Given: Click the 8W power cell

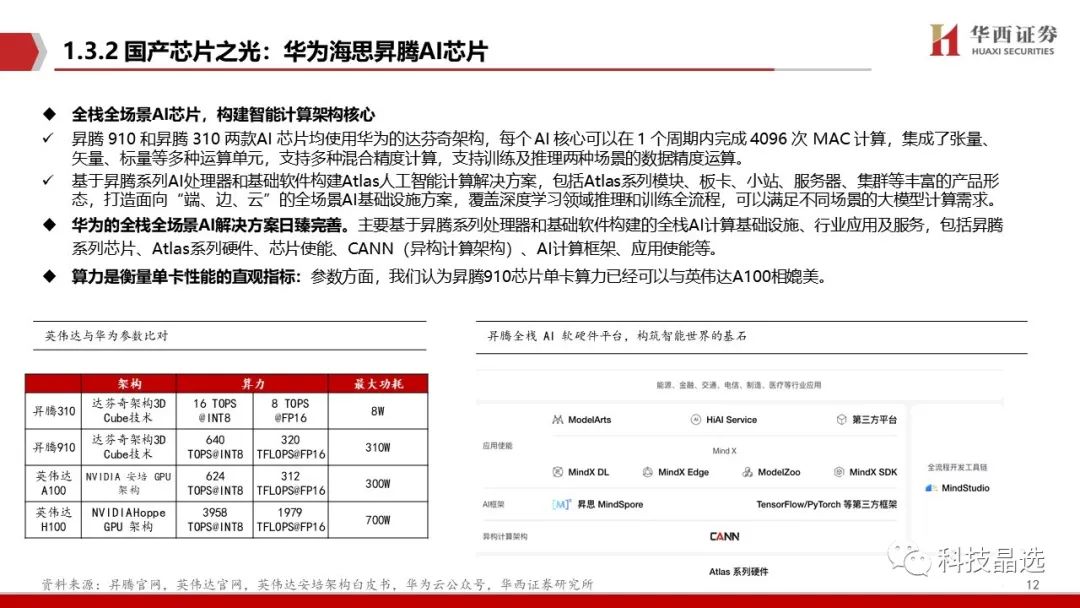Looking at the screenshot, I should click(x=378, y=411).
